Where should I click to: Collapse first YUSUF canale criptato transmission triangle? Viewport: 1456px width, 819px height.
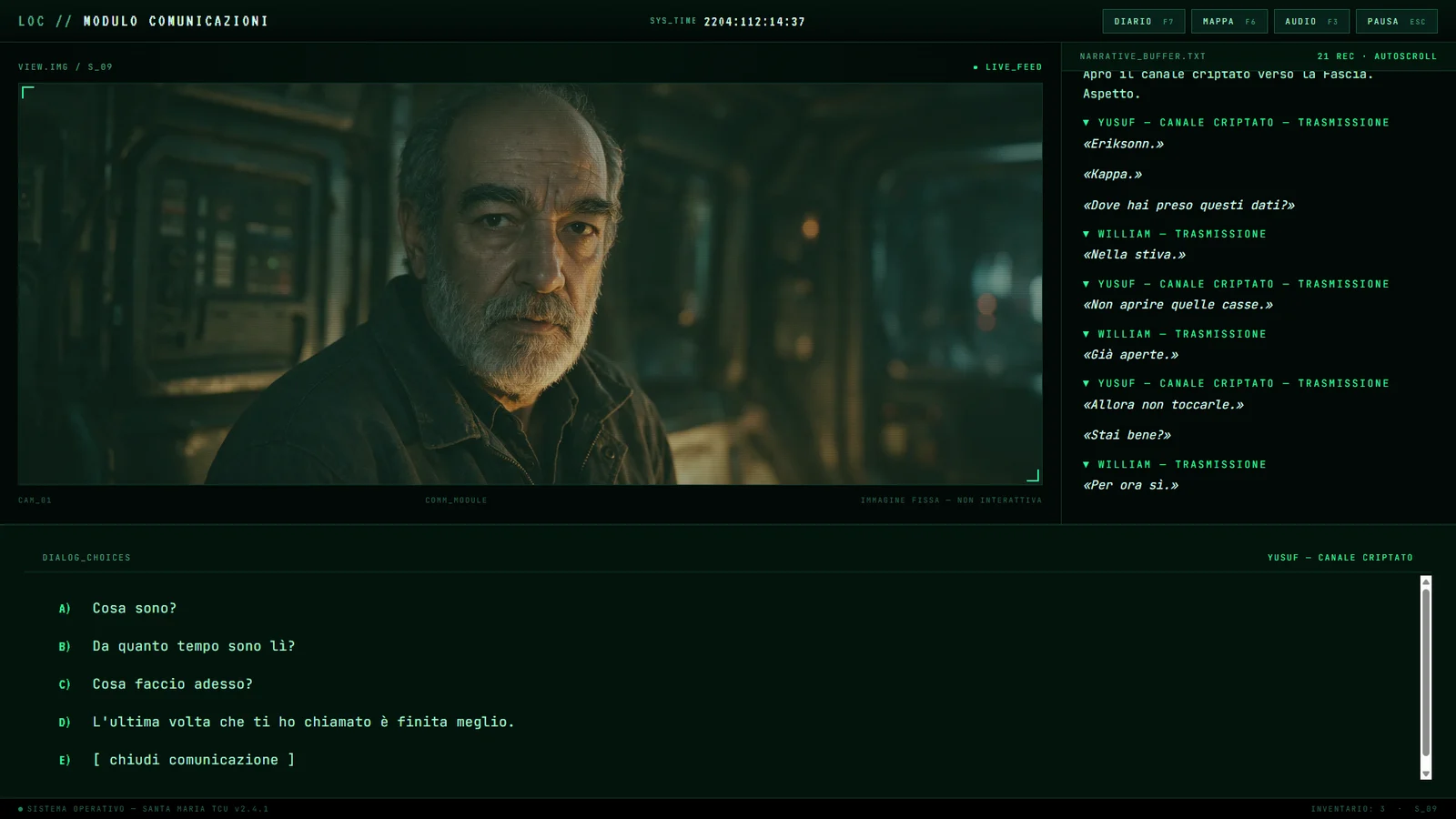[1086, 122]
